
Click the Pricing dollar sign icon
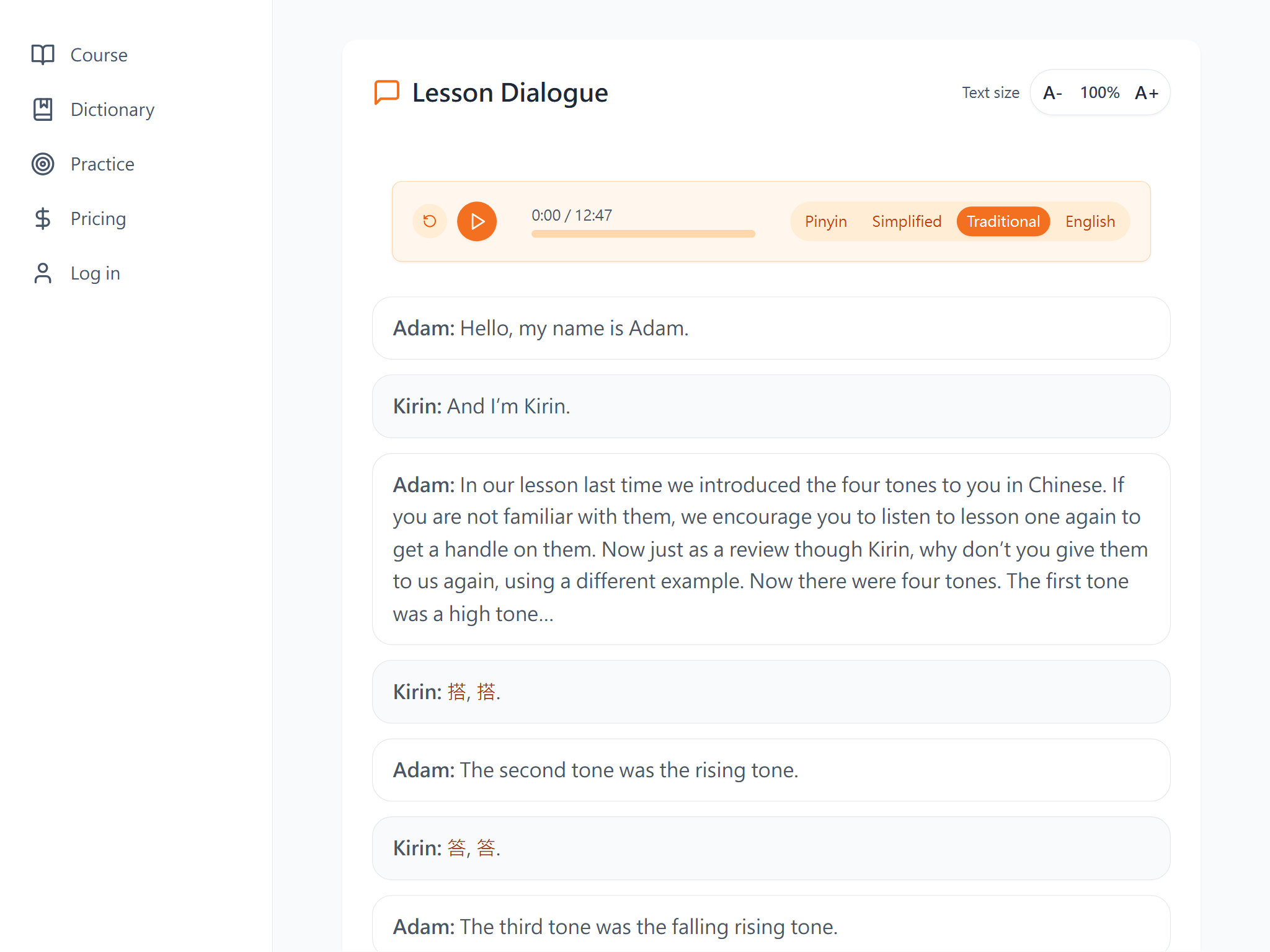tap(43, 218)
